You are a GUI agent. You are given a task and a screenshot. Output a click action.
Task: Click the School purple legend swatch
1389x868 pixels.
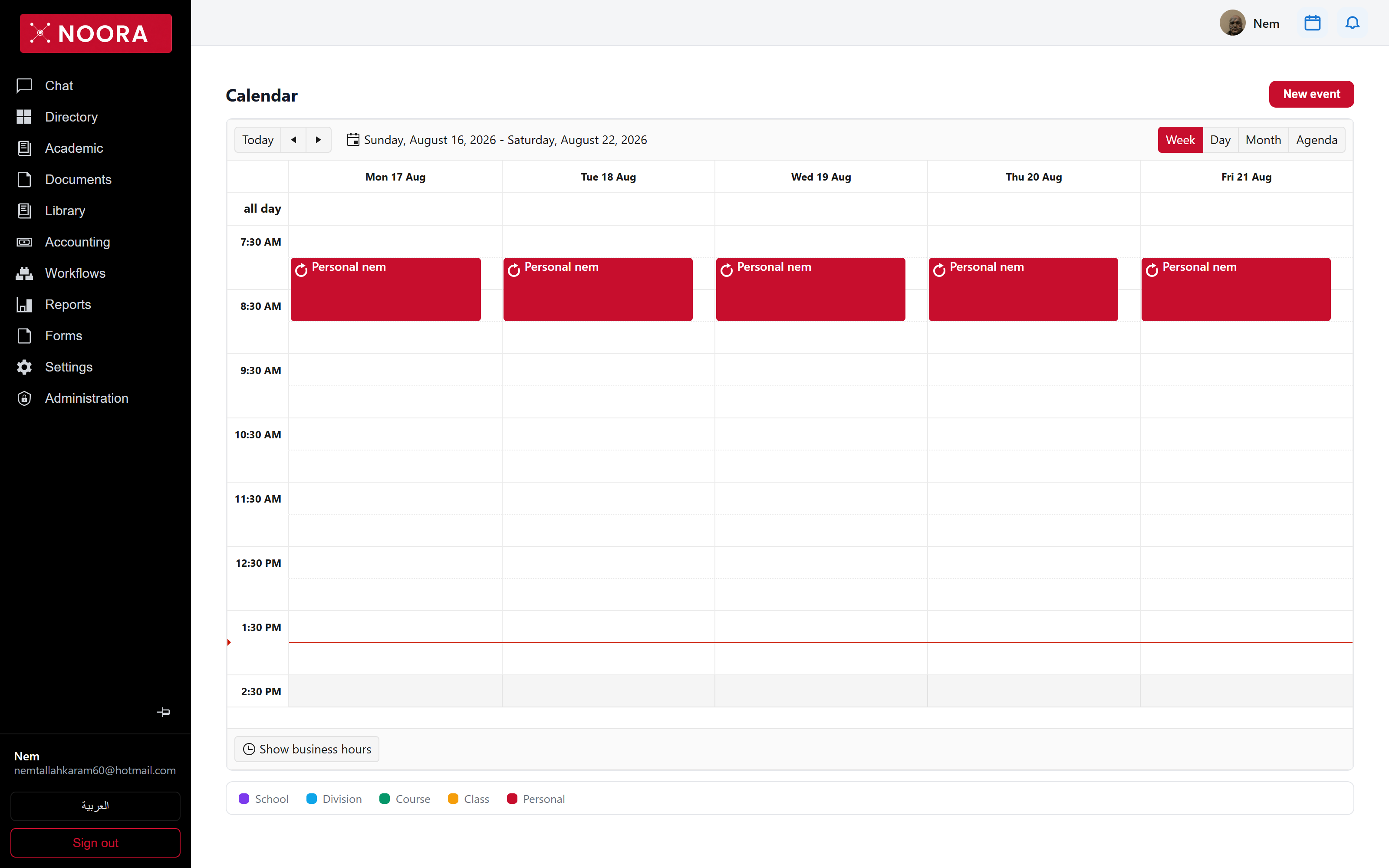(x=244, y=799)
